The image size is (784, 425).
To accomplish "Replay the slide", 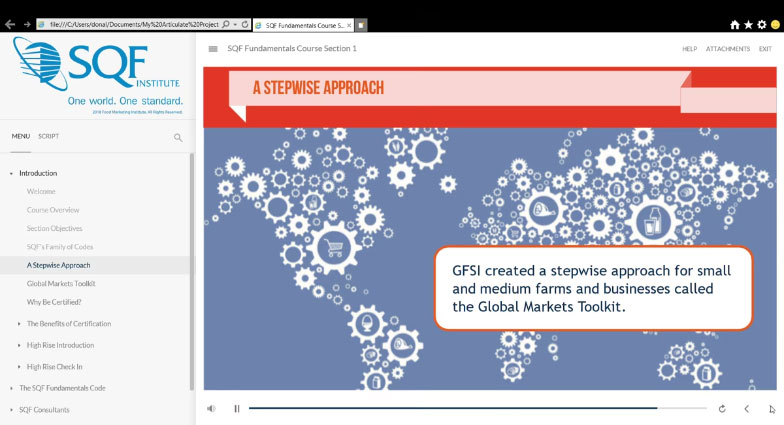I will pyautogui.click(x=722, y=409).
